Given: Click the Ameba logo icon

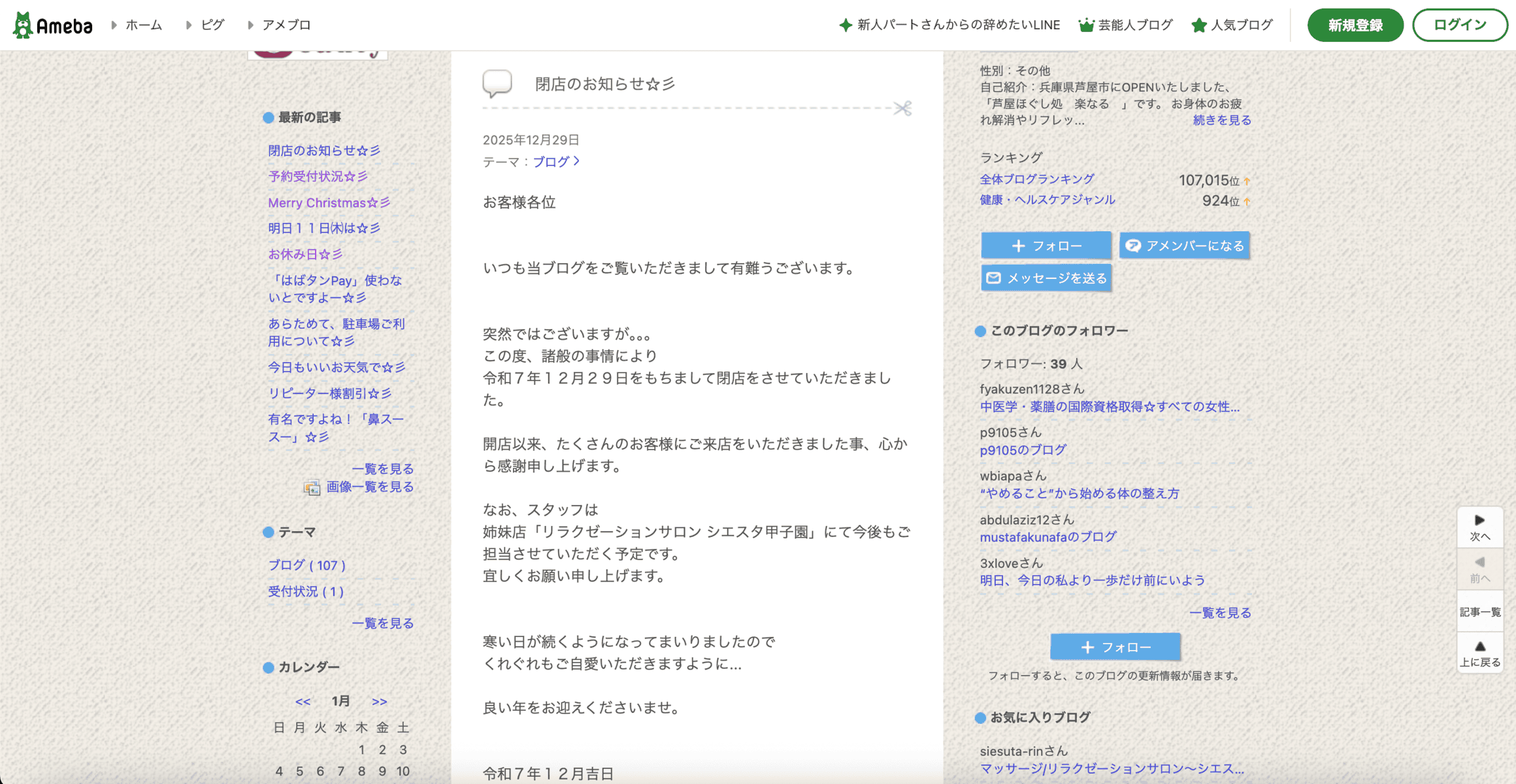Looking at the screenshot, I should tap(23, 25).
